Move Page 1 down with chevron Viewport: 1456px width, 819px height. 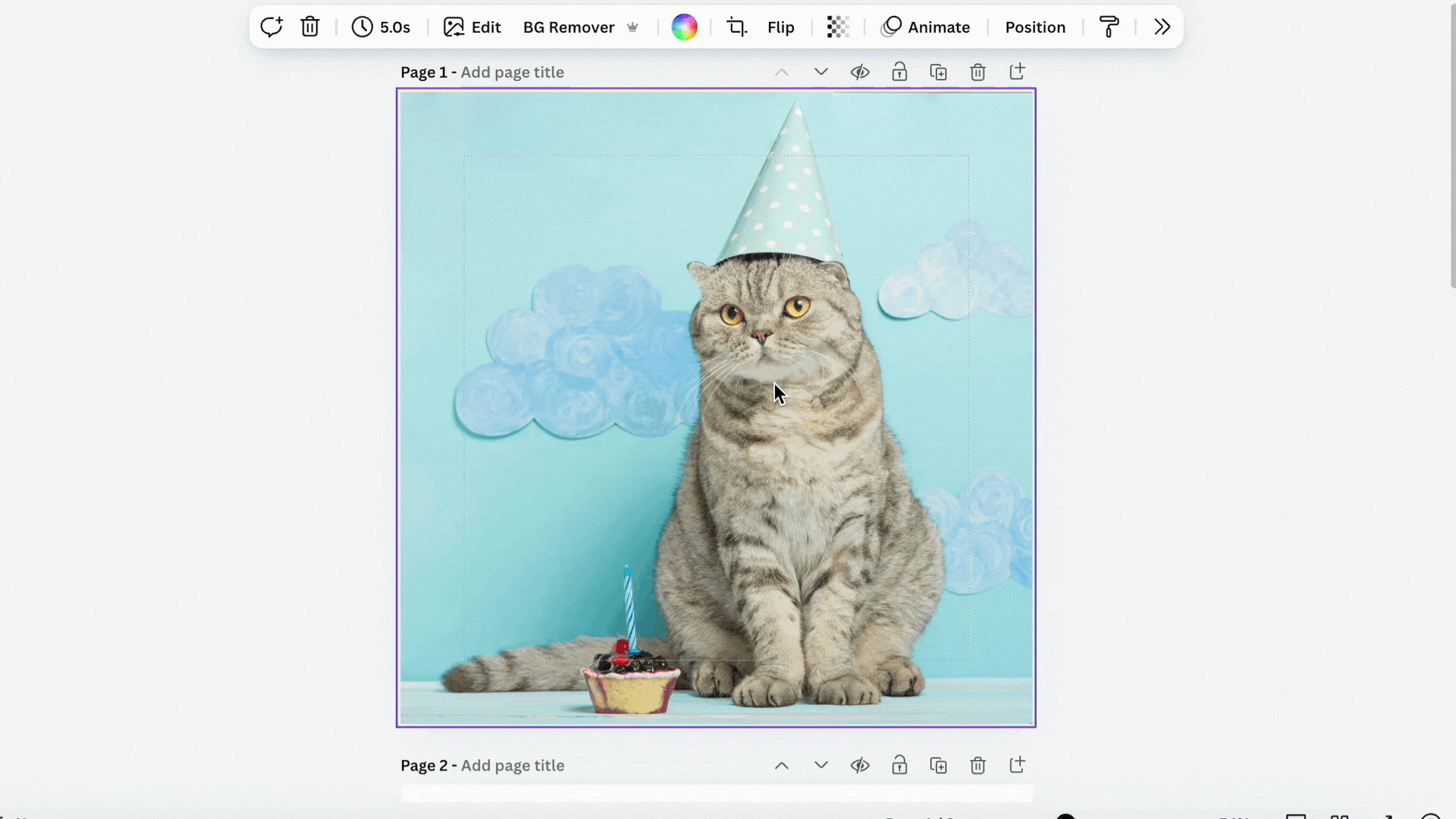coord(820,72)
